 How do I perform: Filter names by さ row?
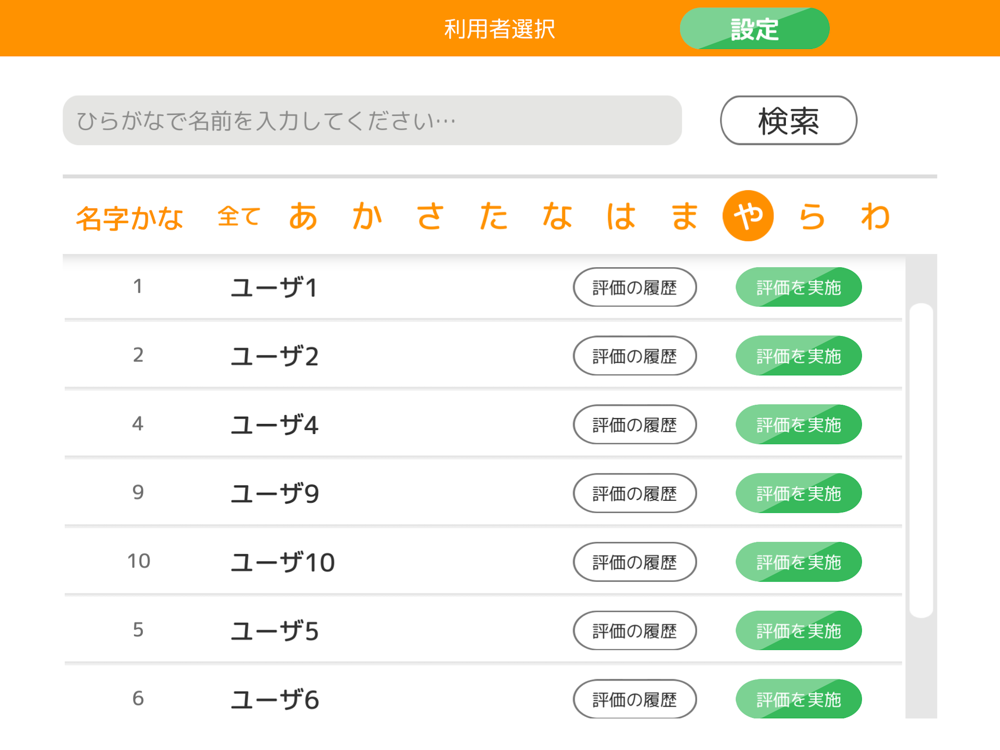tap(430, 216)
